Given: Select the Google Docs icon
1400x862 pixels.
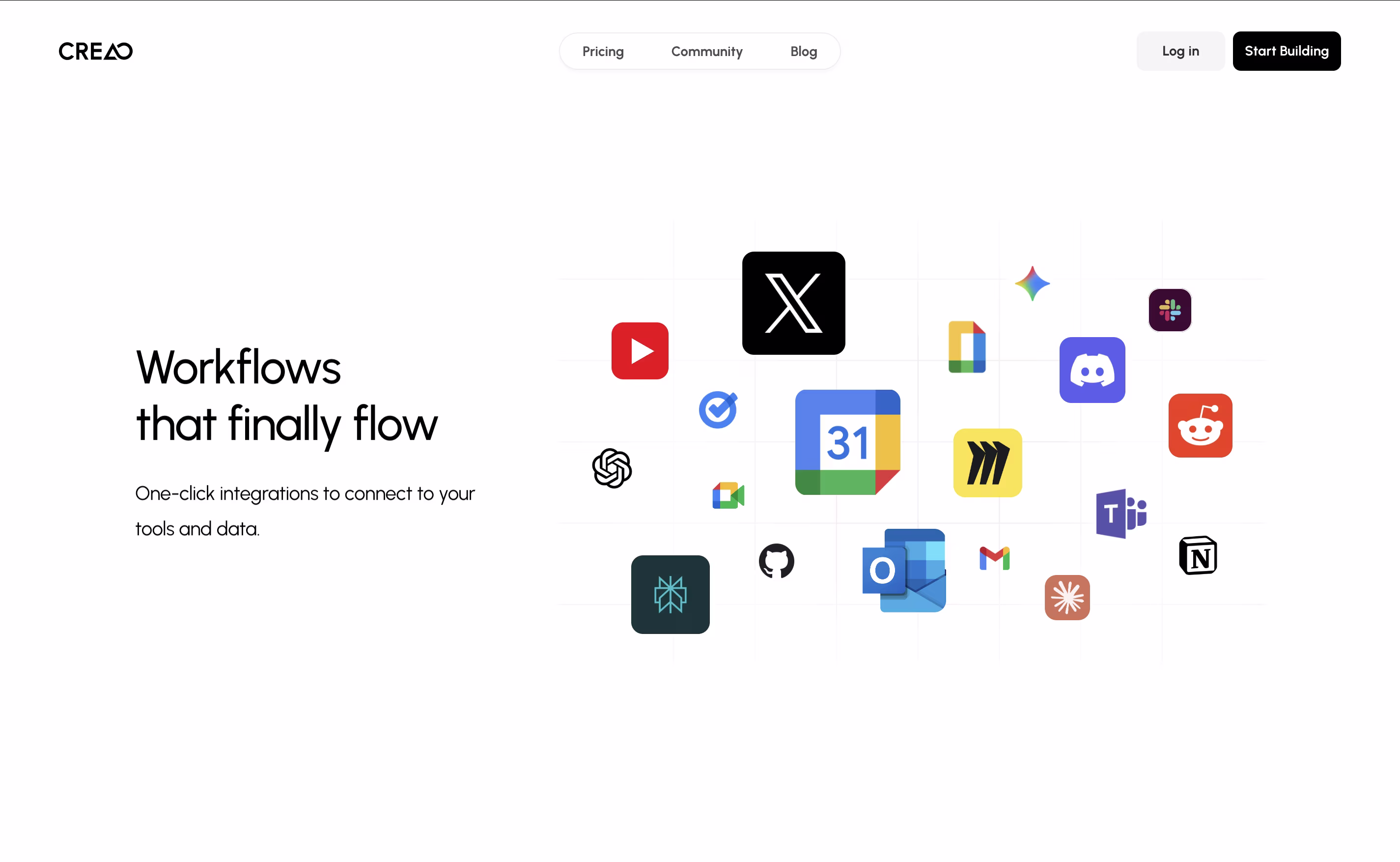Looking at the screenshot, I should (x=967, y=346).
